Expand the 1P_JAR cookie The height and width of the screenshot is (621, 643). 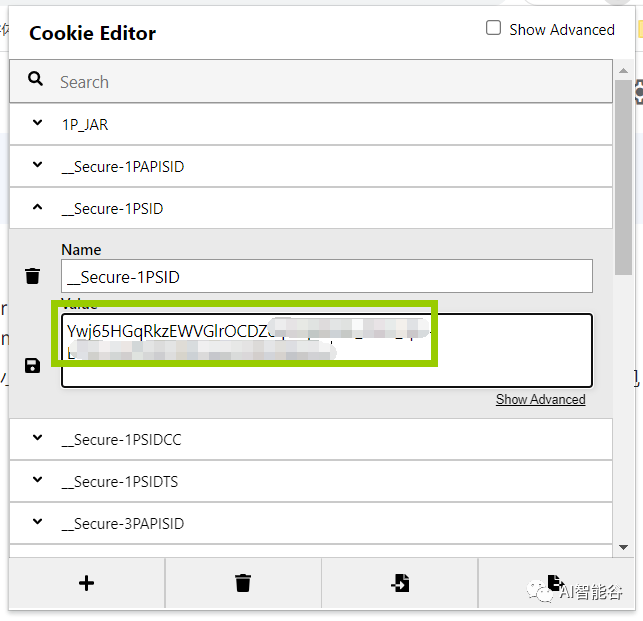point(38,124)
